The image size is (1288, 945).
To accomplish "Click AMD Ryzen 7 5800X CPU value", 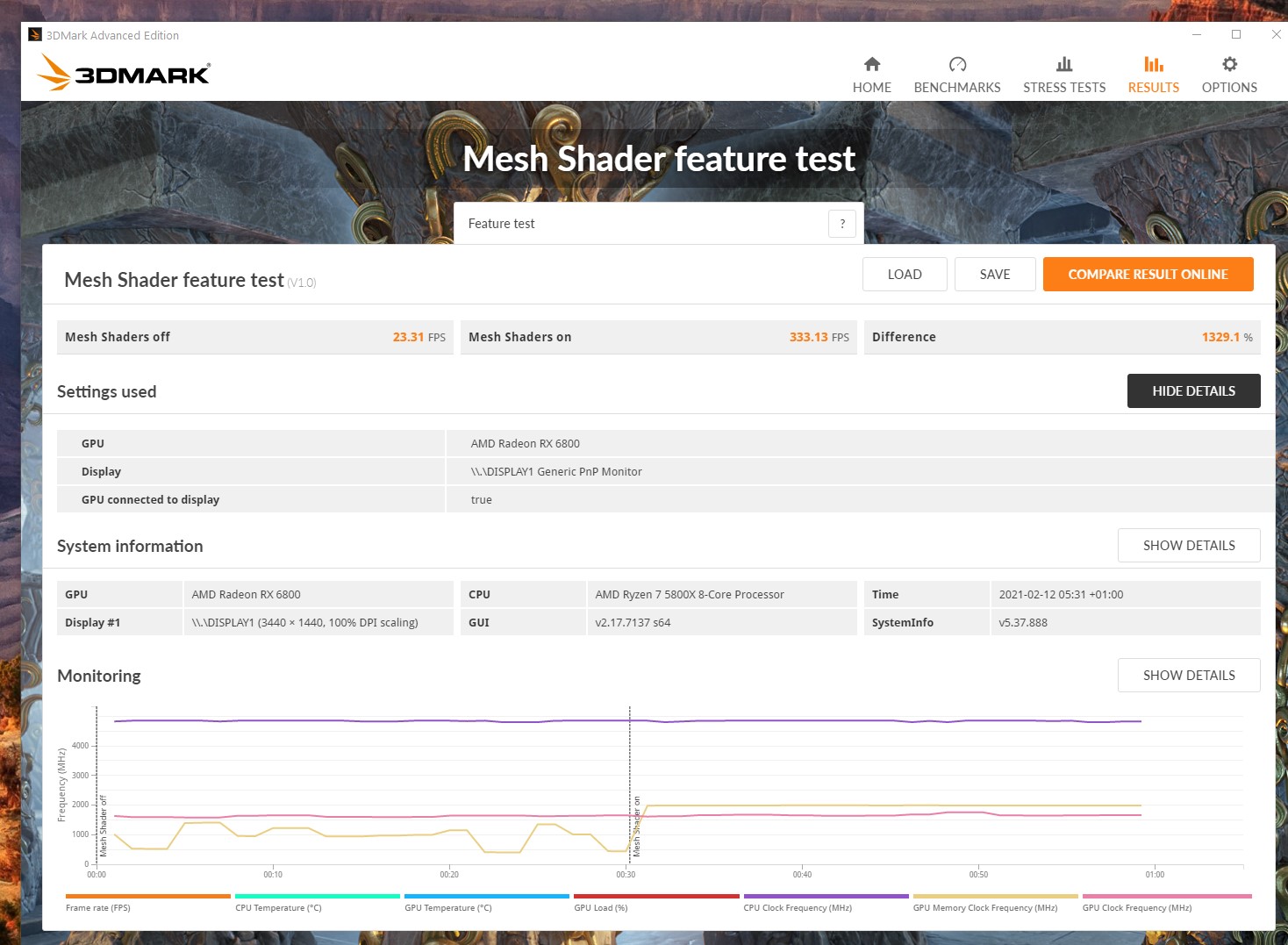I will pos(690,594).
